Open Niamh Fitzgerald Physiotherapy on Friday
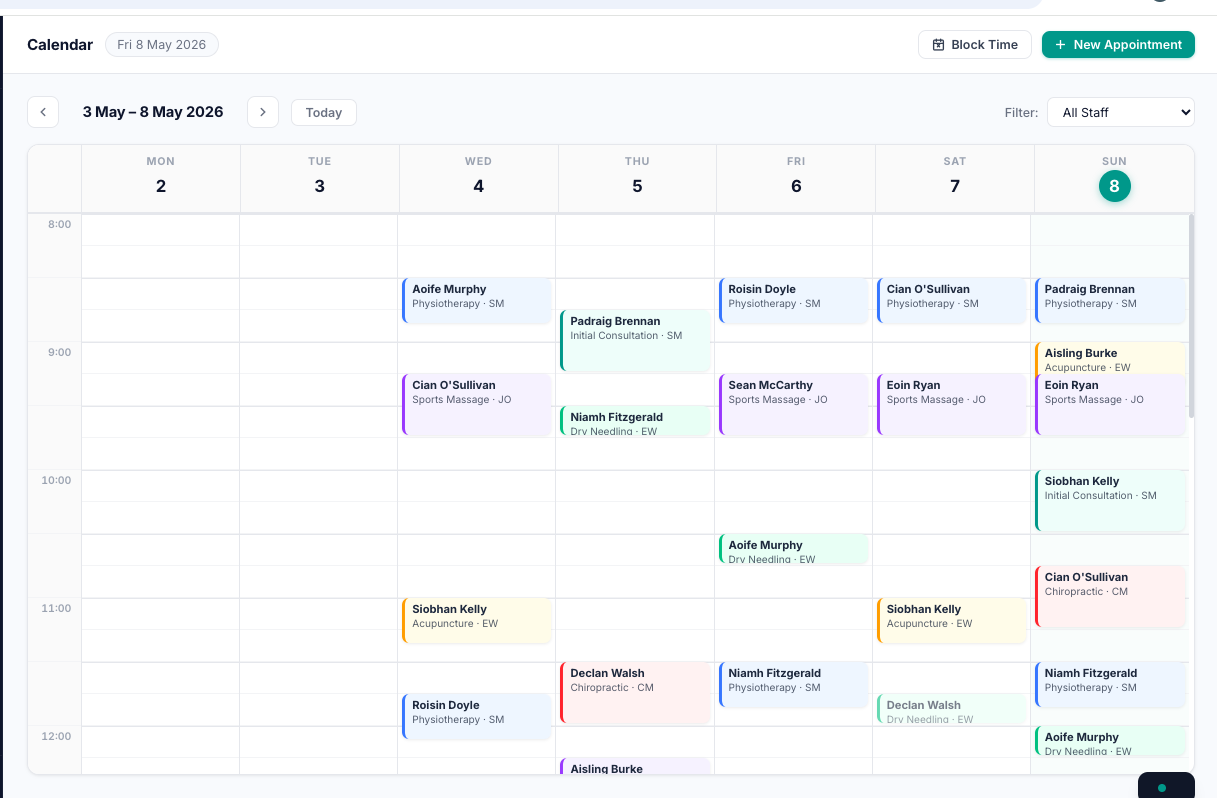Screen dimensions: 1217x798 coord(793,685)
